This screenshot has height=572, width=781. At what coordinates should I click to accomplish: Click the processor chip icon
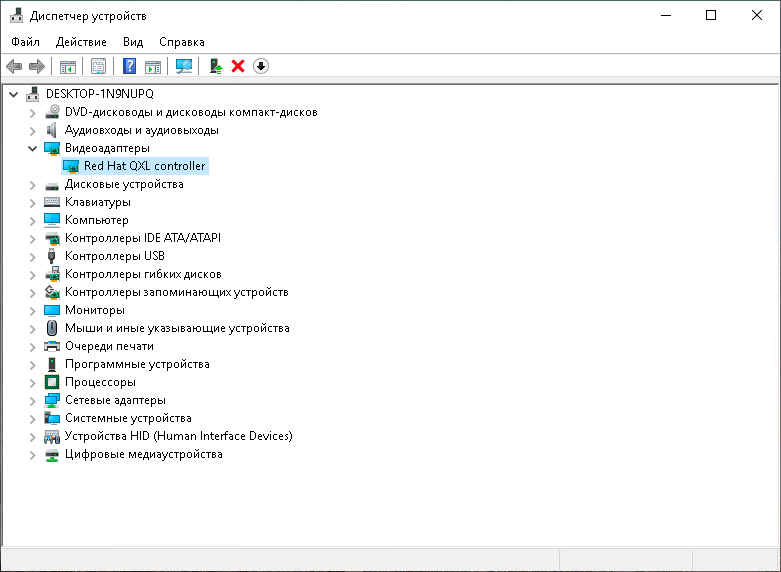(52, 382)
